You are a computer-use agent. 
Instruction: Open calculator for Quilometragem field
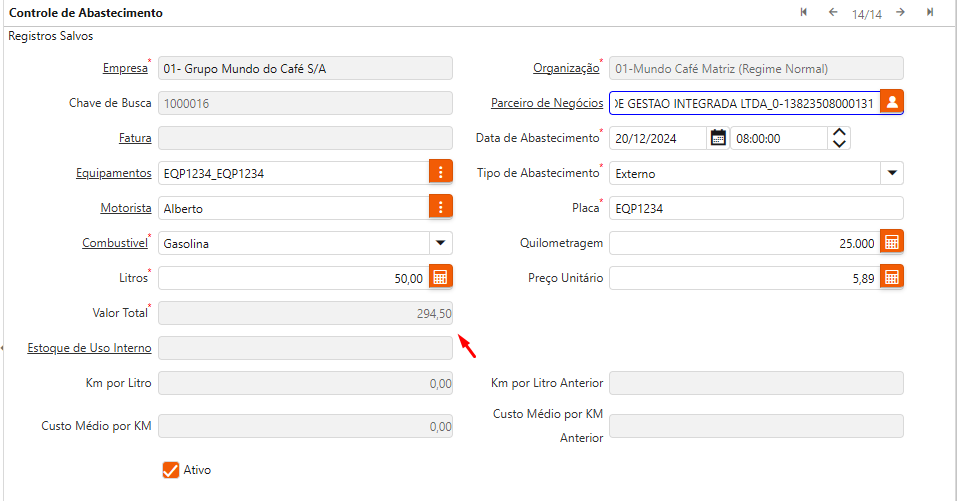[x=892, y=242]
